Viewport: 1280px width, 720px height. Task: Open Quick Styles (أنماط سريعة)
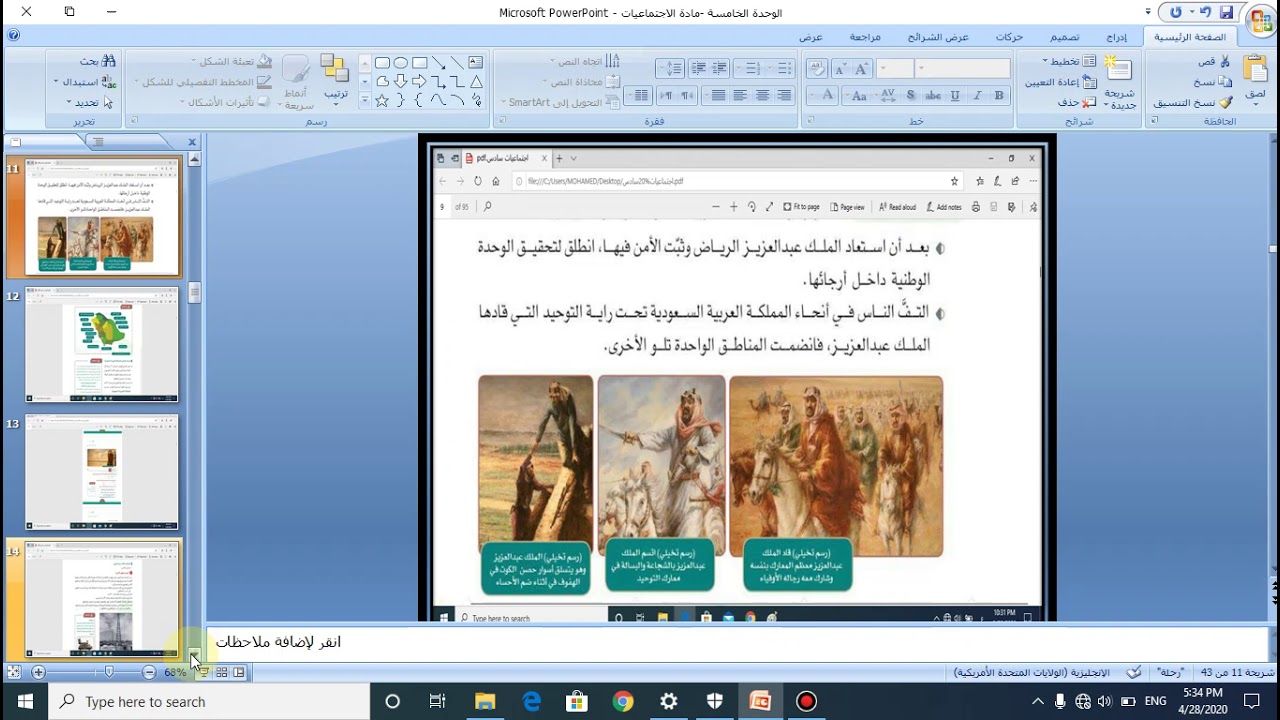296,82
